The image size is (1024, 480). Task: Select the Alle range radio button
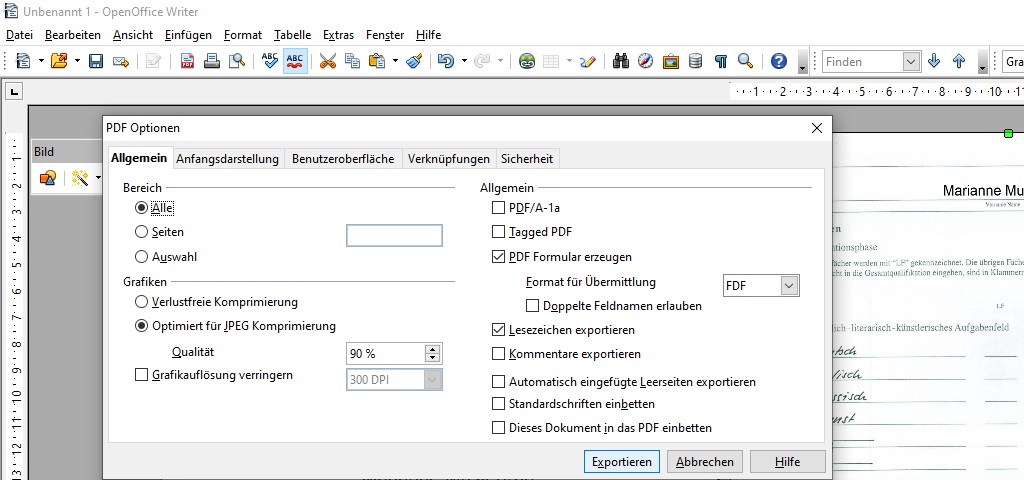point(141,208)
